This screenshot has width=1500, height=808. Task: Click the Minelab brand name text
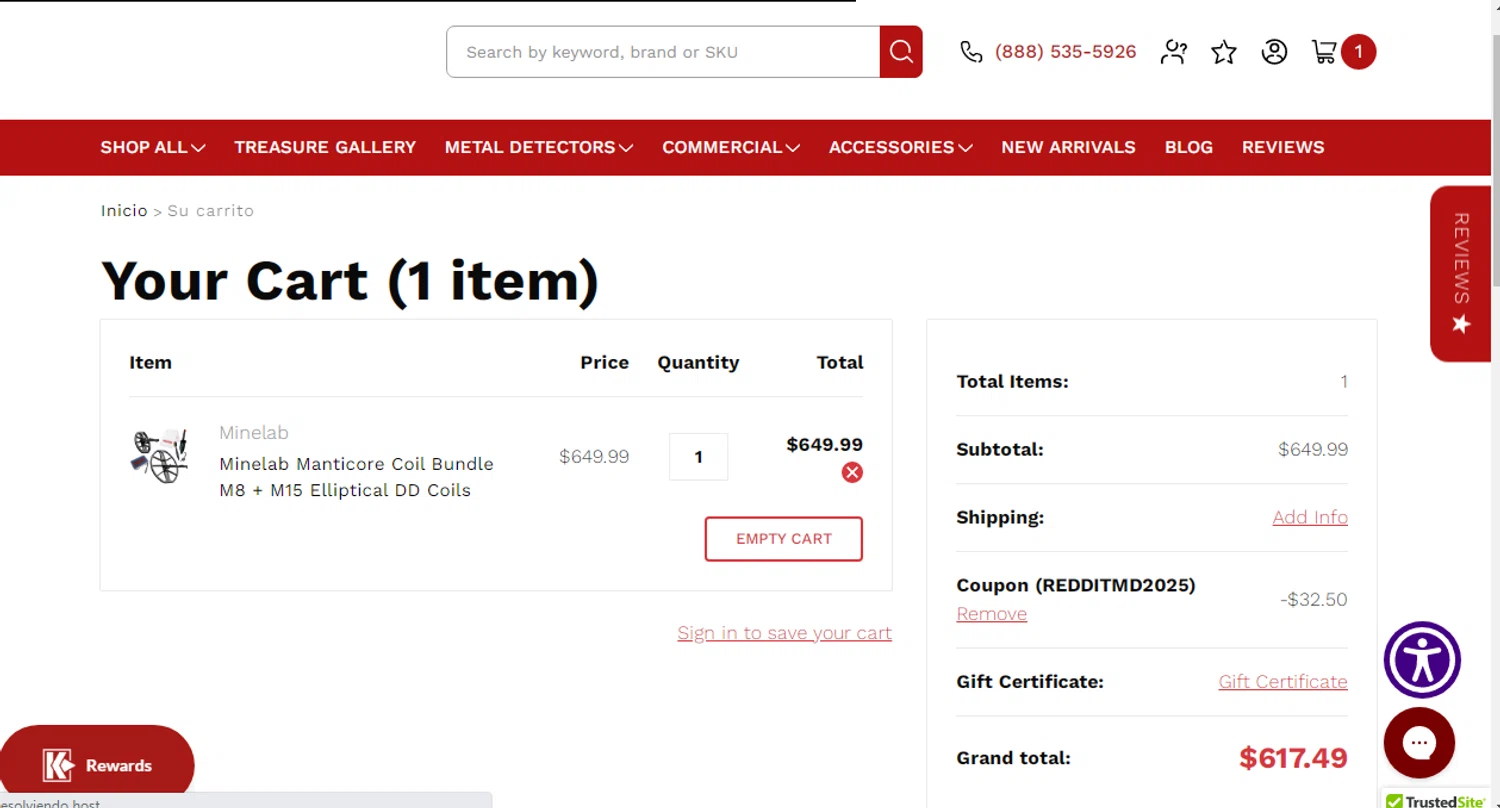coord(254,433)
